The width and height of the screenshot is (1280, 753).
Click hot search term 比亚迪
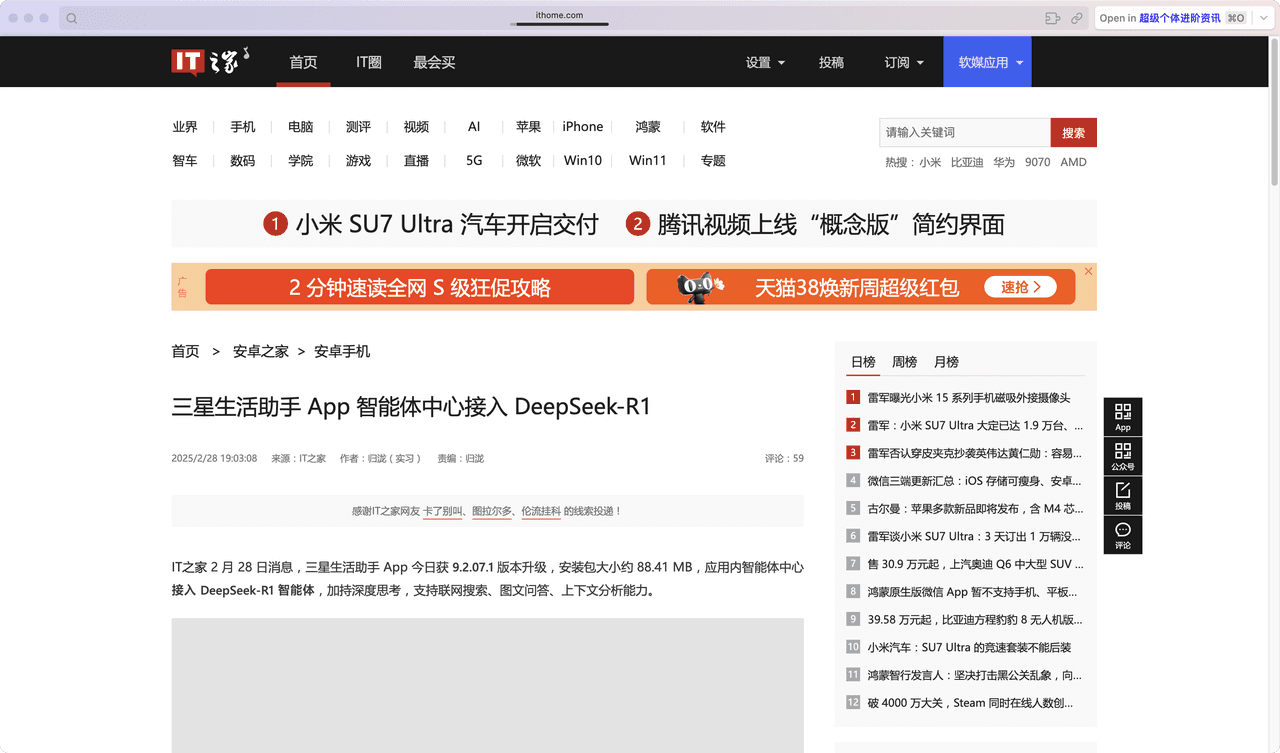(967, 162)
